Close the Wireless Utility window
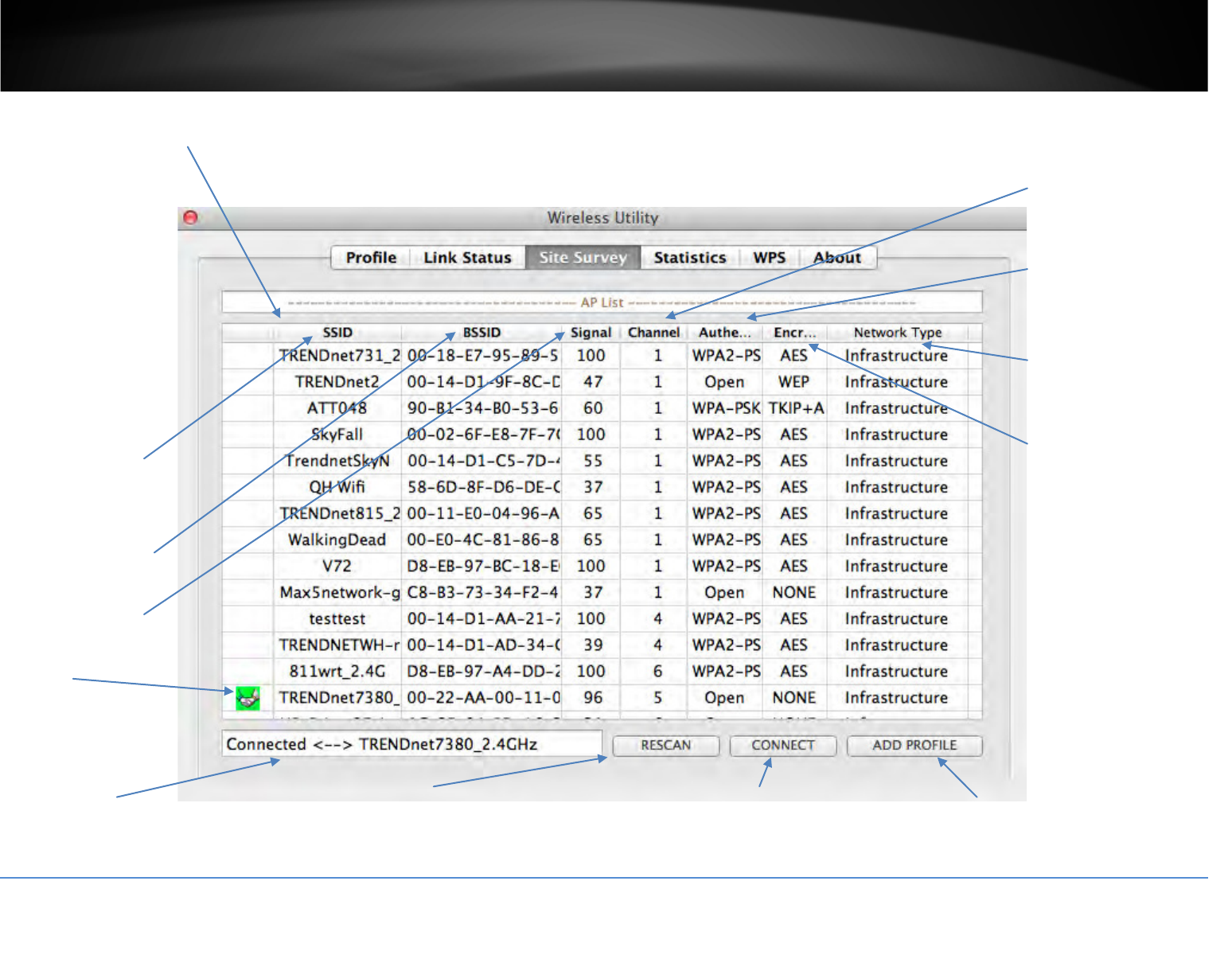 (190, 217)
